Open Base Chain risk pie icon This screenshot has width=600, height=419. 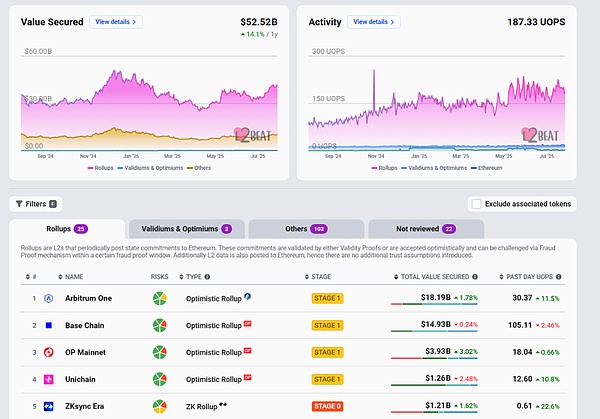[159, 325]
